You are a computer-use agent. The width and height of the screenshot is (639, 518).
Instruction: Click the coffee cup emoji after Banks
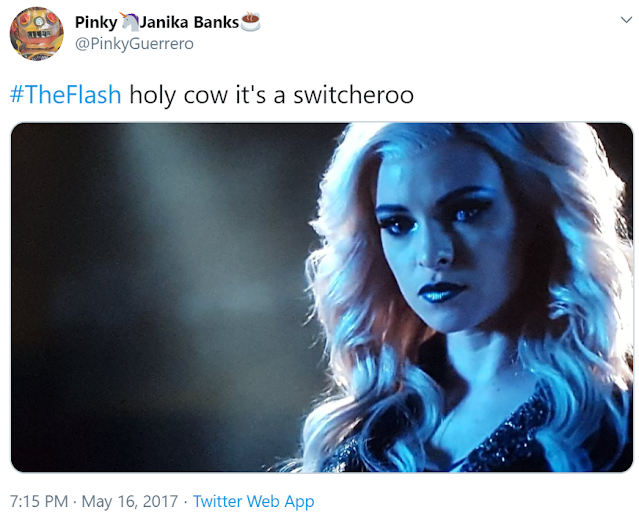[x=250, y=22]
